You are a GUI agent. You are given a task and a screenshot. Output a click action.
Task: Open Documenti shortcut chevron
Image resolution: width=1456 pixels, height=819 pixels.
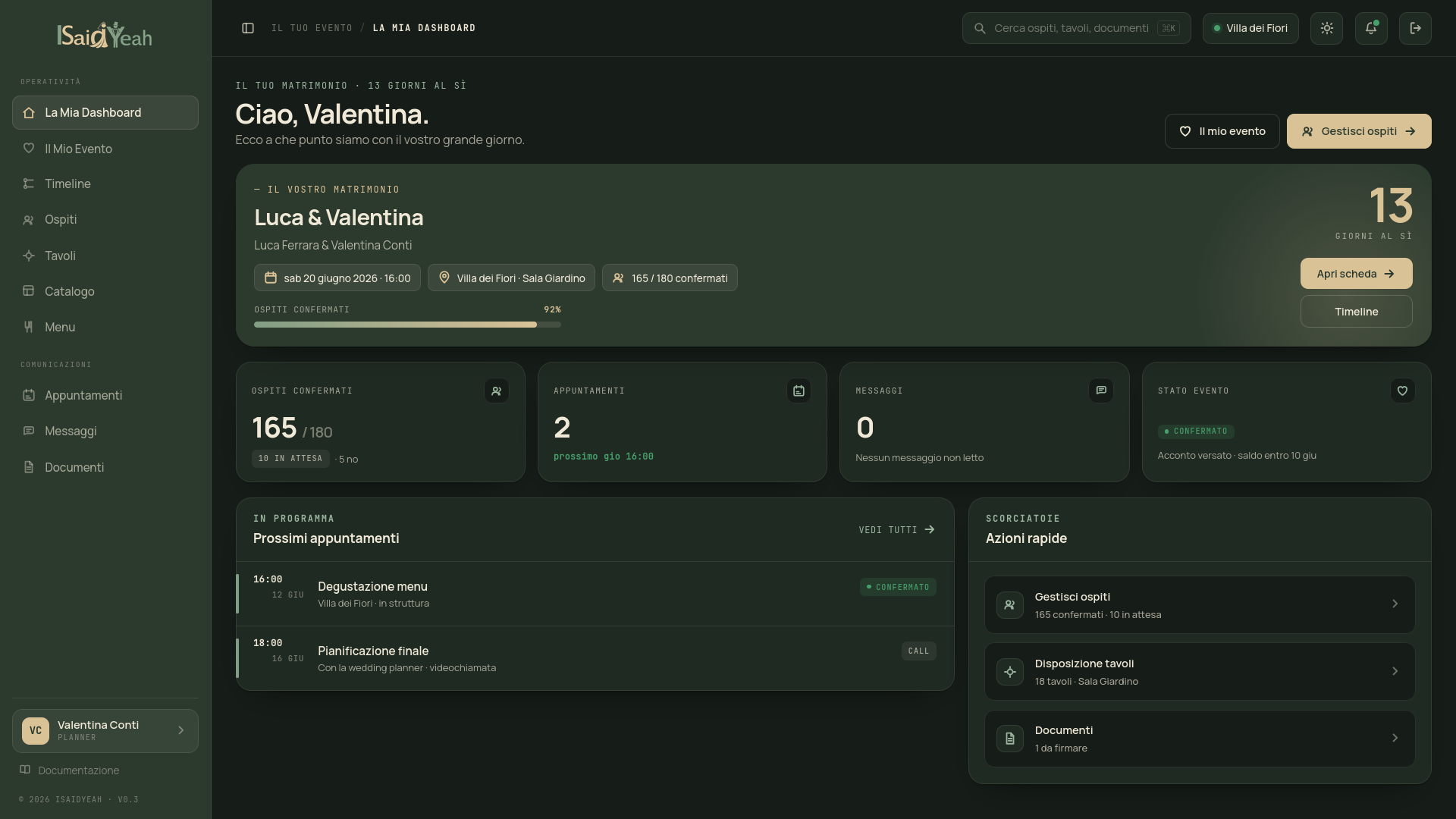coord(1395,738)
